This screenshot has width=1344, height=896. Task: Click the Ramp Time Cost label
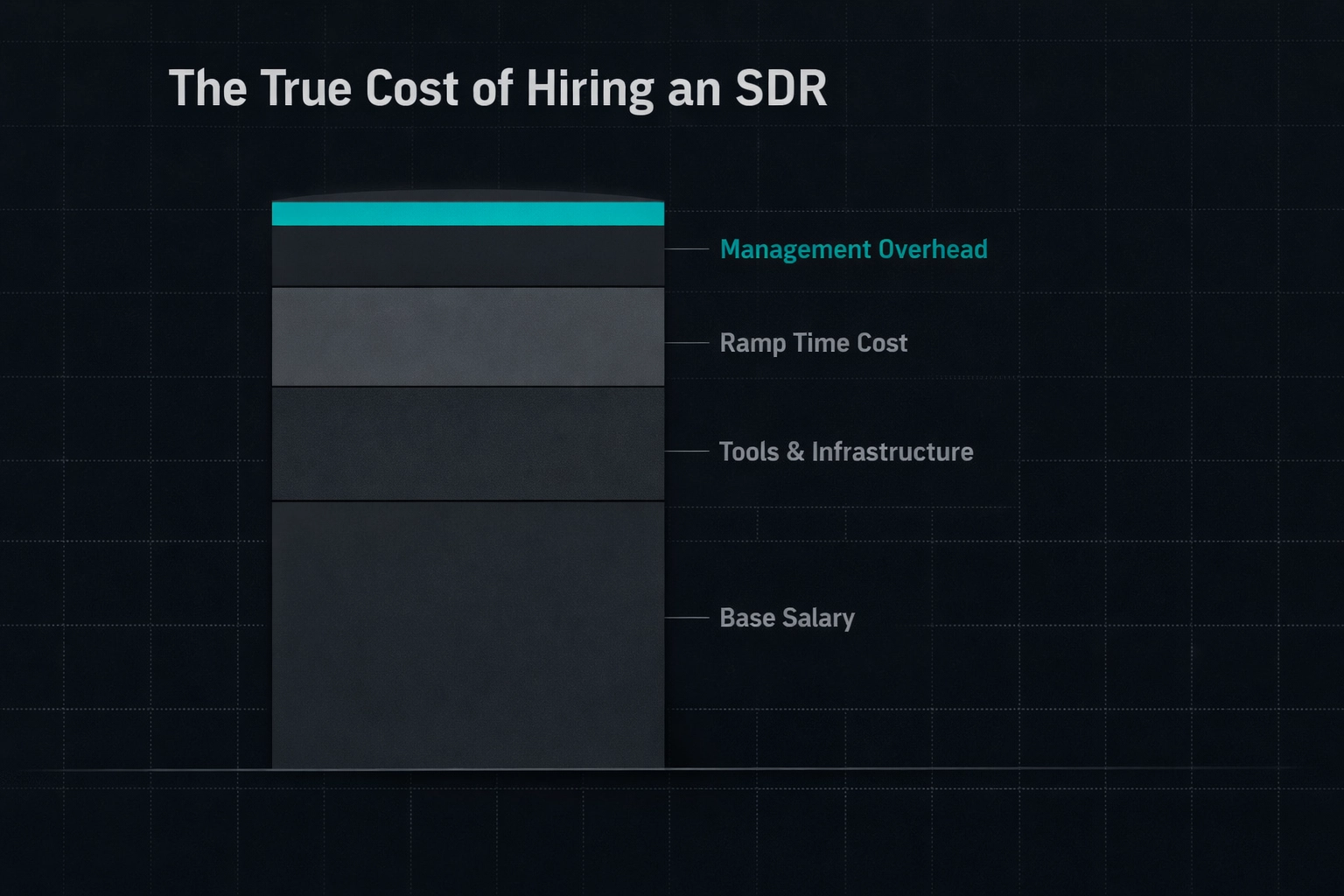coord(813,343)
